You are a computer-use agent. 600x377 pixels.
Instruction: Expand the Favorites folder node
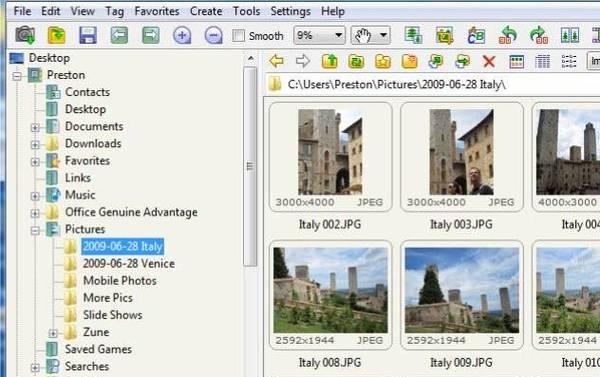pos(35,162)
